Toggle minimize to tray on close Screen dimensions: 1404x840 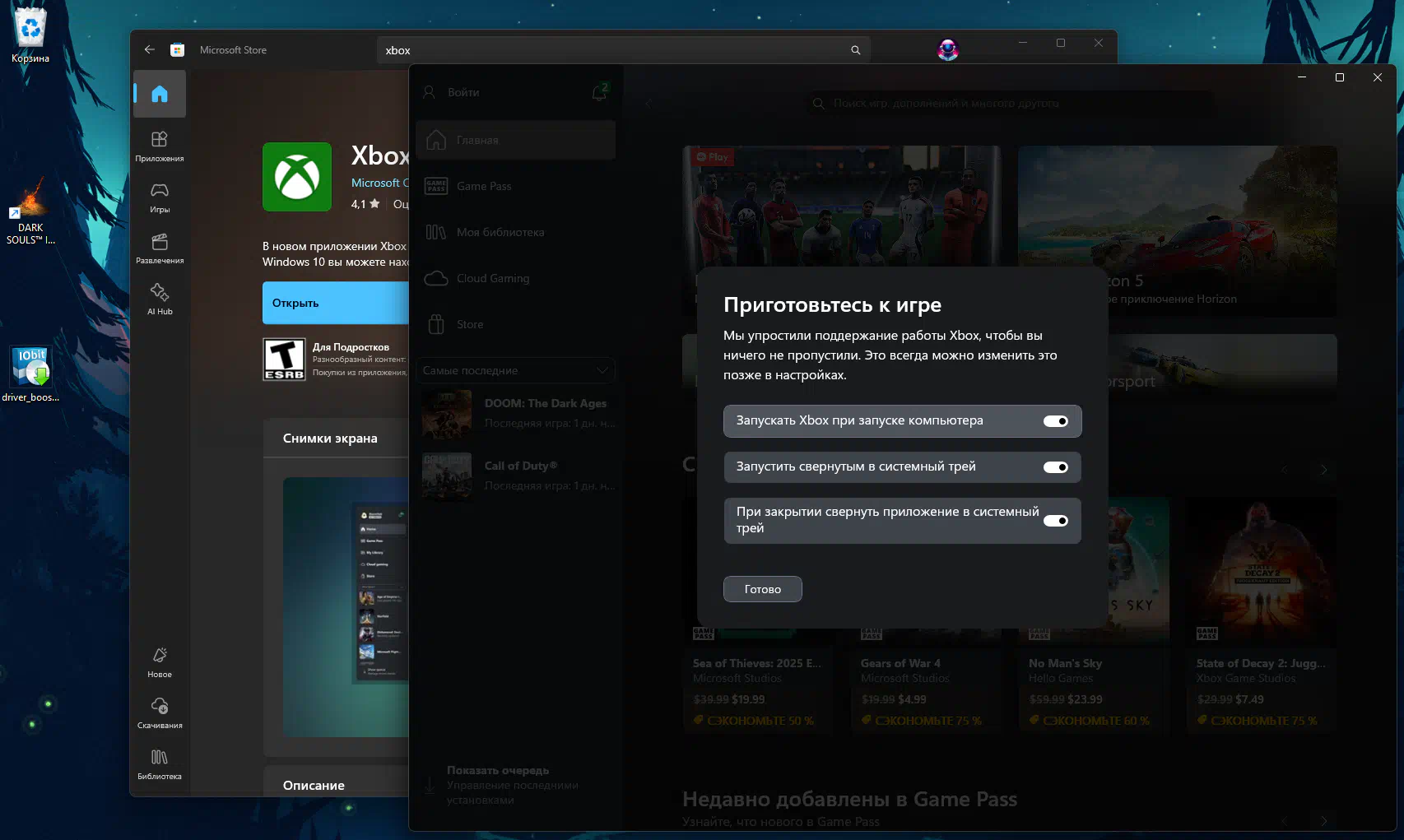tap(1055, 521)
